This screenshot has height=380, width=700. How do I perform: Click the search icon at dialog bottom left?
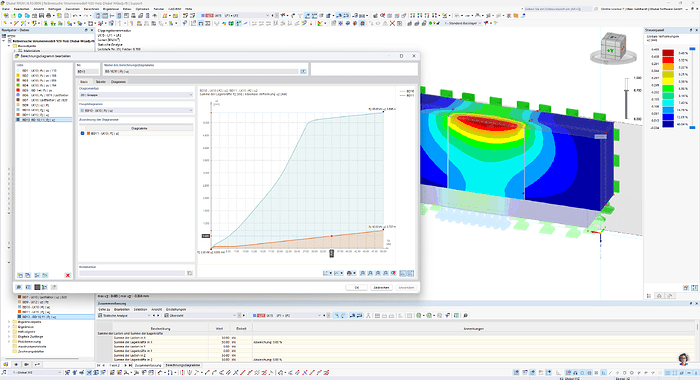coord(19,287)
